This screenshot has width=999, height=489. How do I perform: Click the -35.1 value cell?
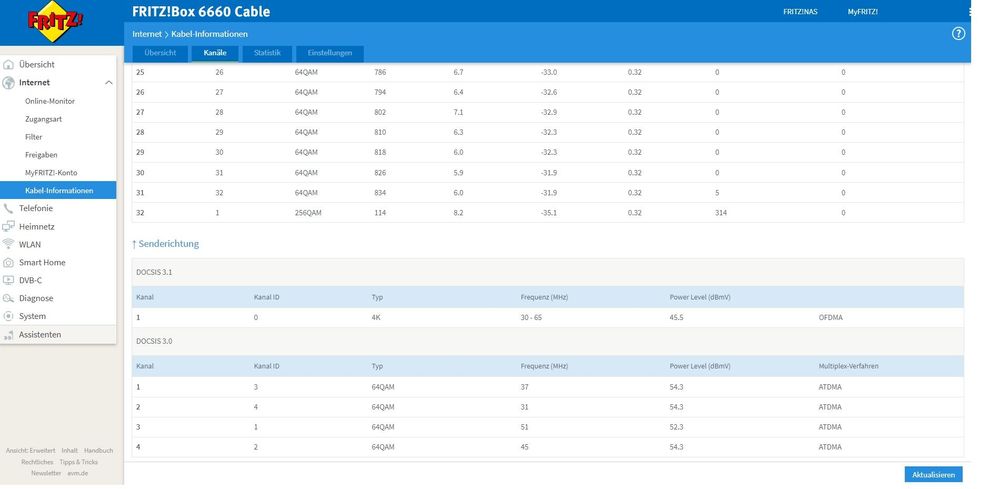click(x=549, y=213)
